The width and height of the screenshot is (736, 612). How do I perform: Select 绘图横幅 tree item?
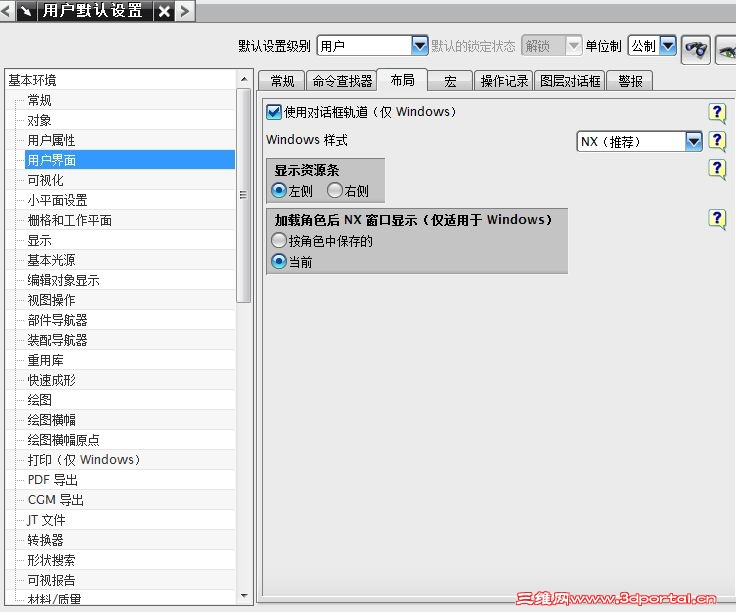click(x=52, y=420)
